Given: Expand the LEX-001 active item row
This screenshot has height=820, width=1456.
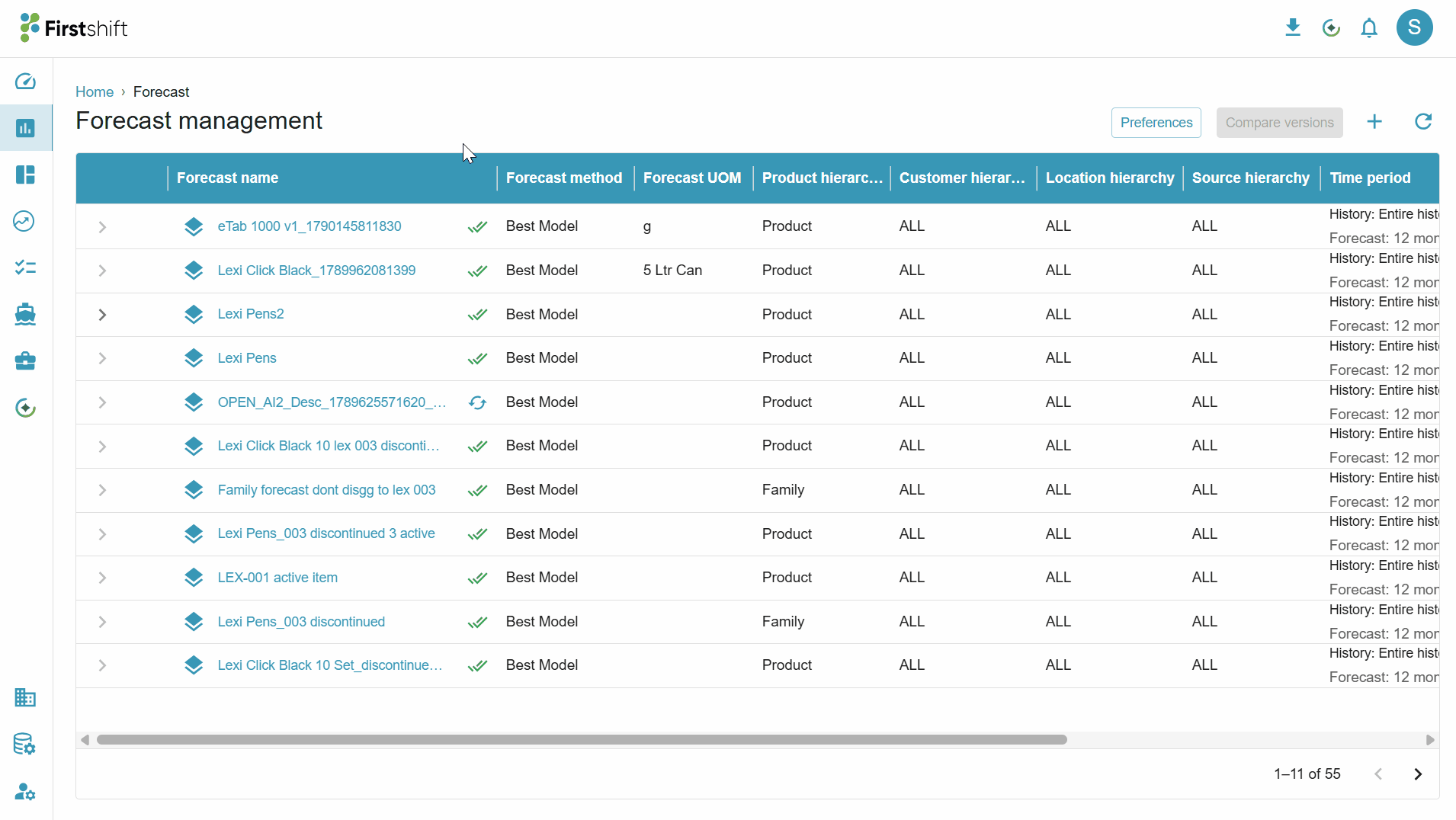Looking at the screenshot, I should coord(102,578).
